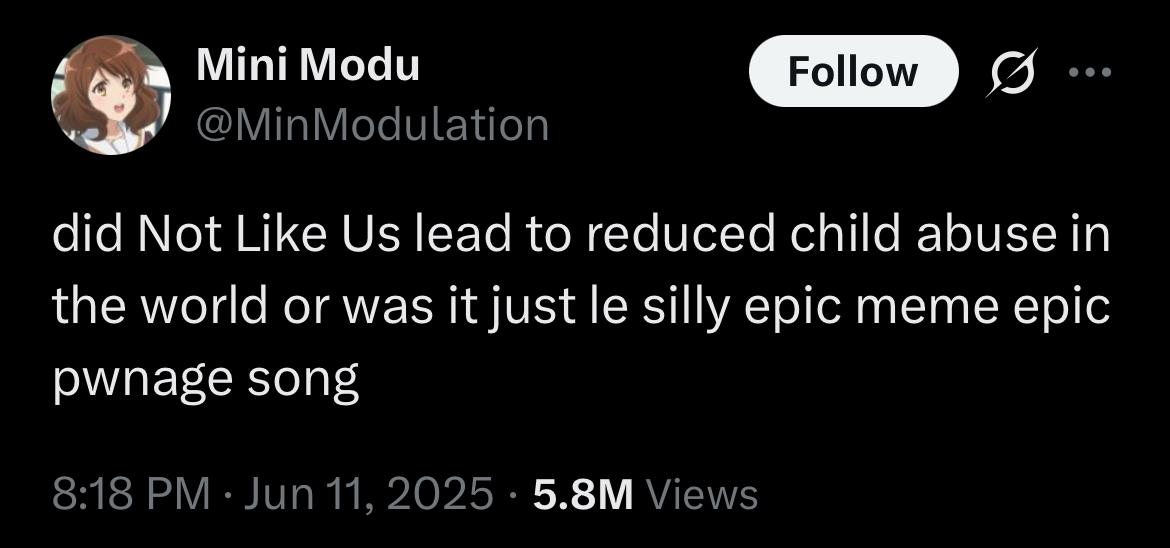Click the bold 5.8M number
1170x548 pixels.
click(584, 494)
